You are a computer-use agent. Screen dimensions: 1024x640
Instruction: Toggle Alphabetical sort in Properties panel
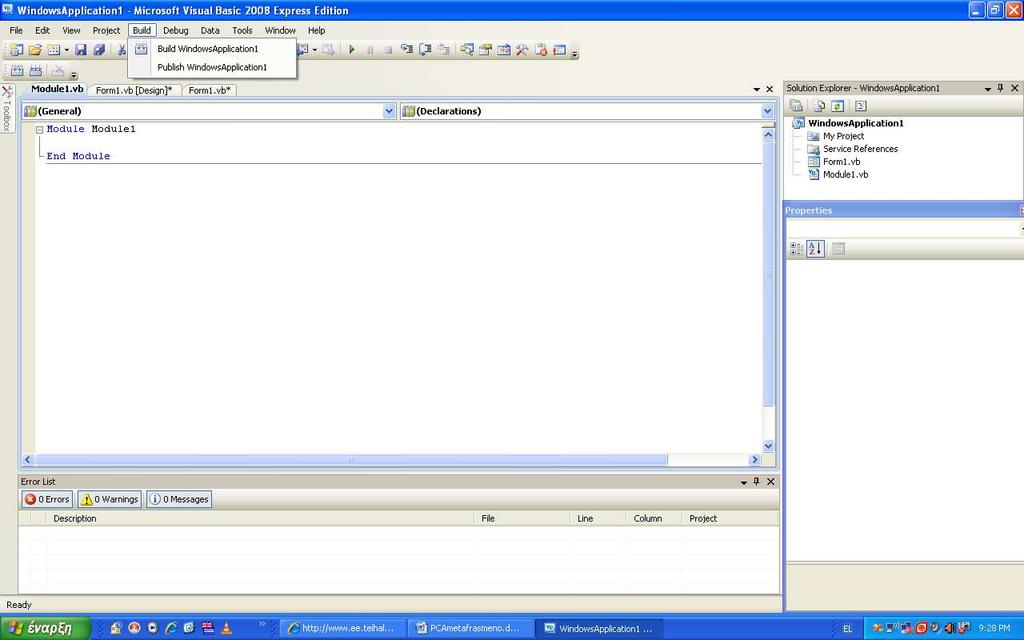point(815,249)
